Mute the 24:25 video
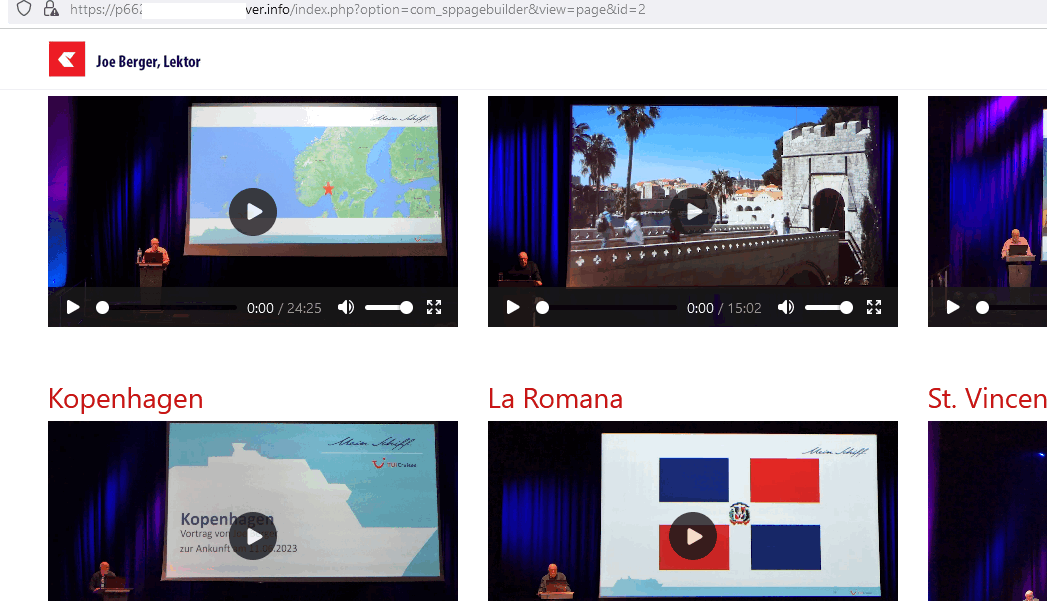The image size is (1047, 601). 346,308
